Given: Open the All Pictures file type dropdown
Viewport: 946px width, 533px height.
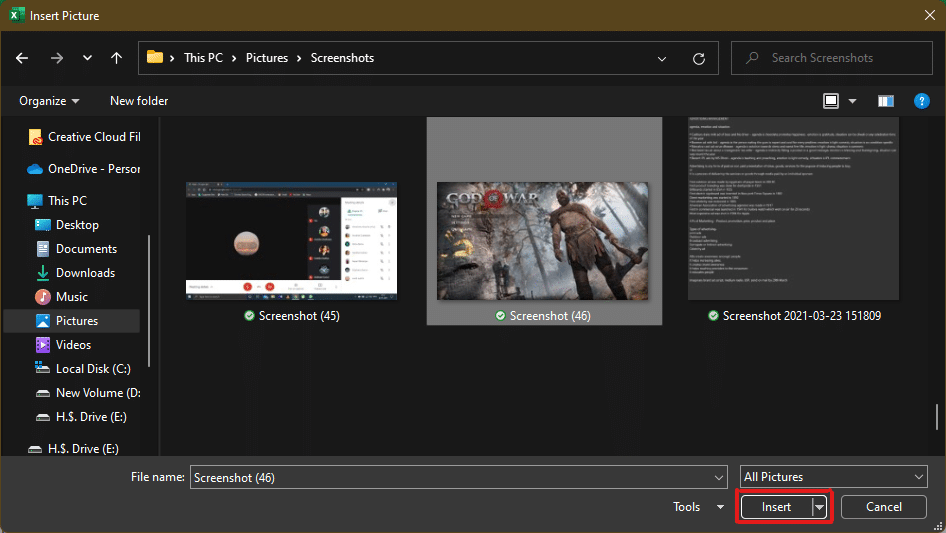Looking at the screenshot, I should [x=833, y=477].
